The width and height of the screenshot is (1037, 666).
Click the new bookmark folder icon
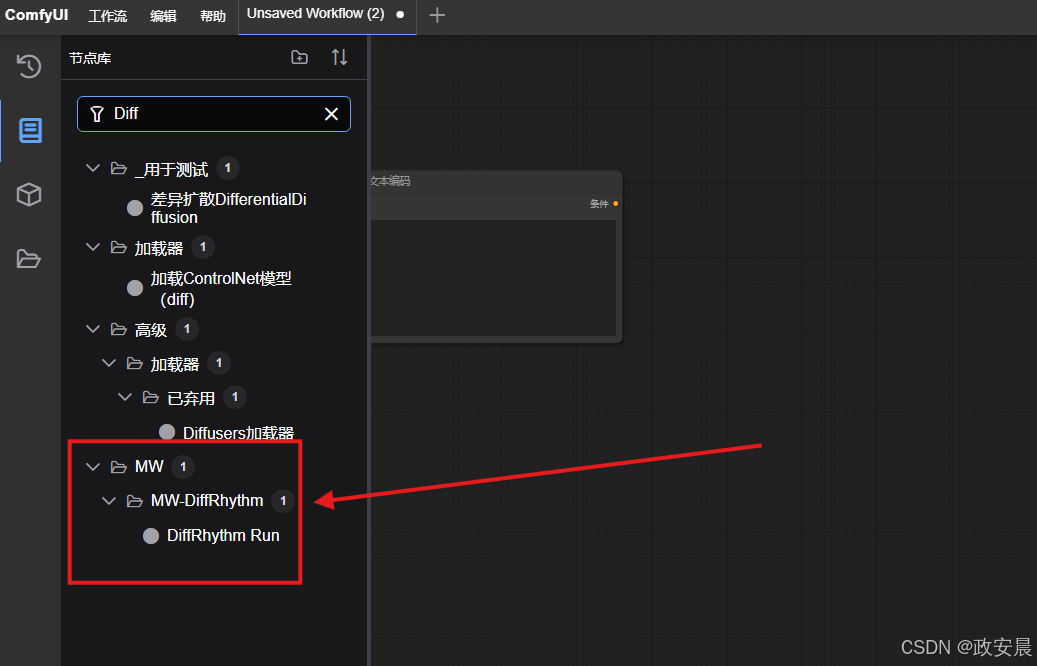pyautogui.click(x=300, y=58)
